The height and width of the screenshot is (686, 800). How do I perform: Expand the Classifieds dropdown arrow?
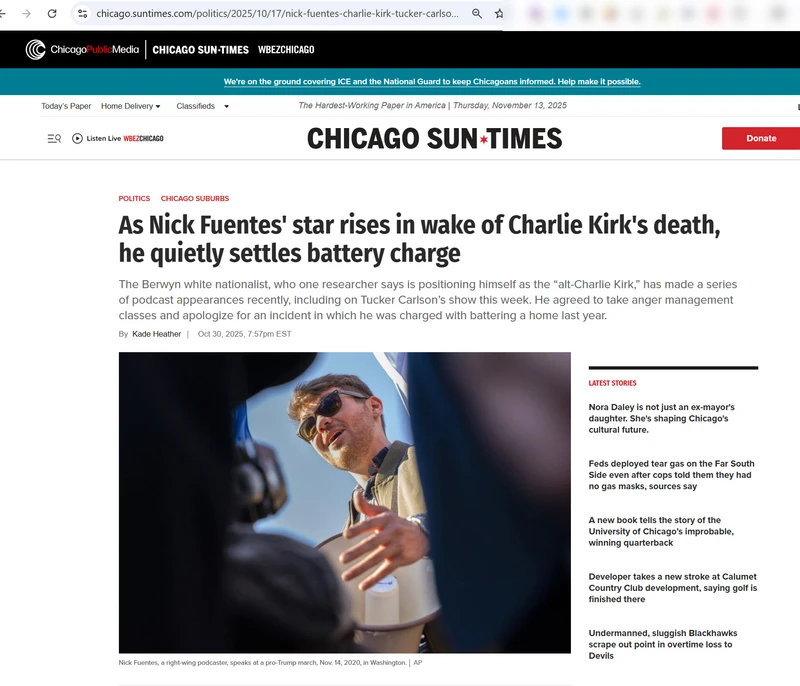pyautogui.click(x=227, y=106)
